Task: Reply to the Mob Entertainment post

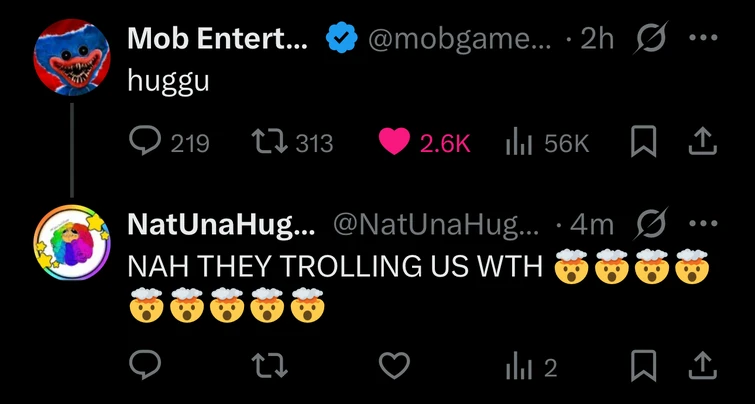Action: tap(145, 143)
